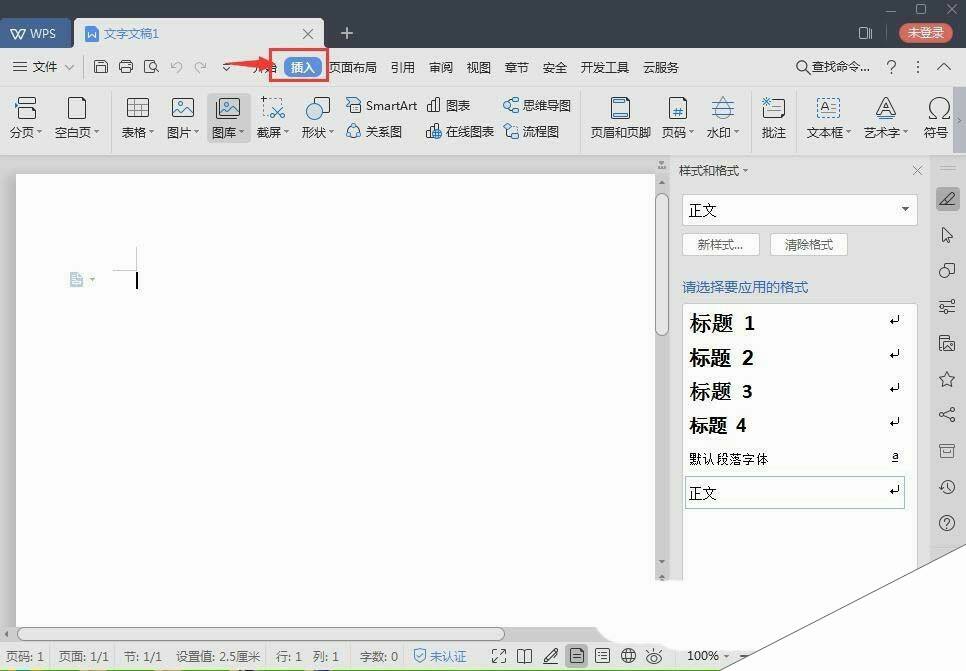This screenshot has height=671, width=966.
Task: Click the online chart (在线图表) icon
Action: (460, 131)
